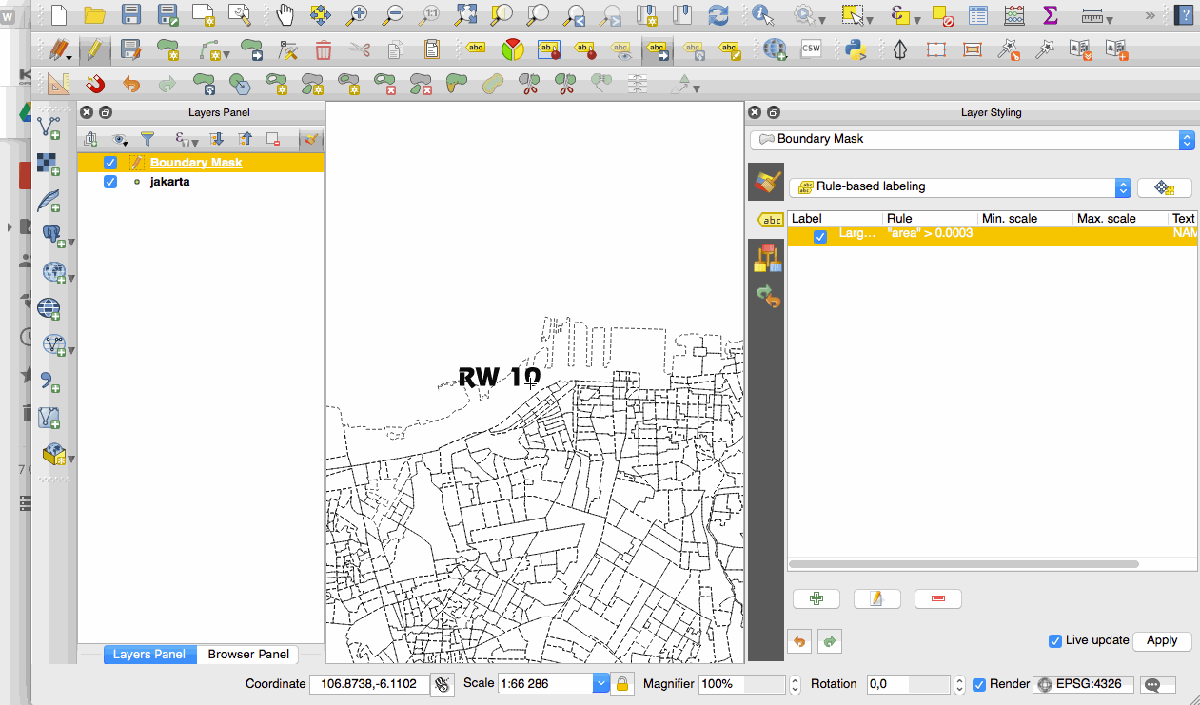The image size is (1200, 705).
Task: Disable the Render checkbox in status bar
Action: [979, 684]
